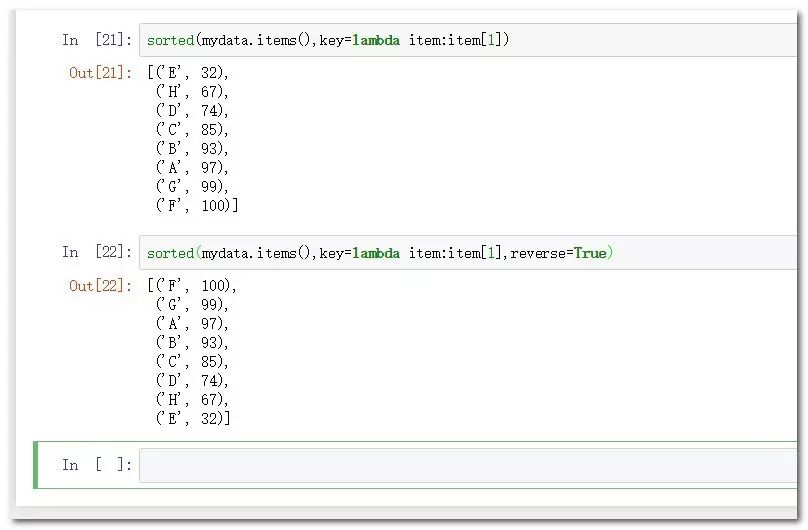Click the code cell In [21] input
The image size is (808, 530).
coord(468,40)
